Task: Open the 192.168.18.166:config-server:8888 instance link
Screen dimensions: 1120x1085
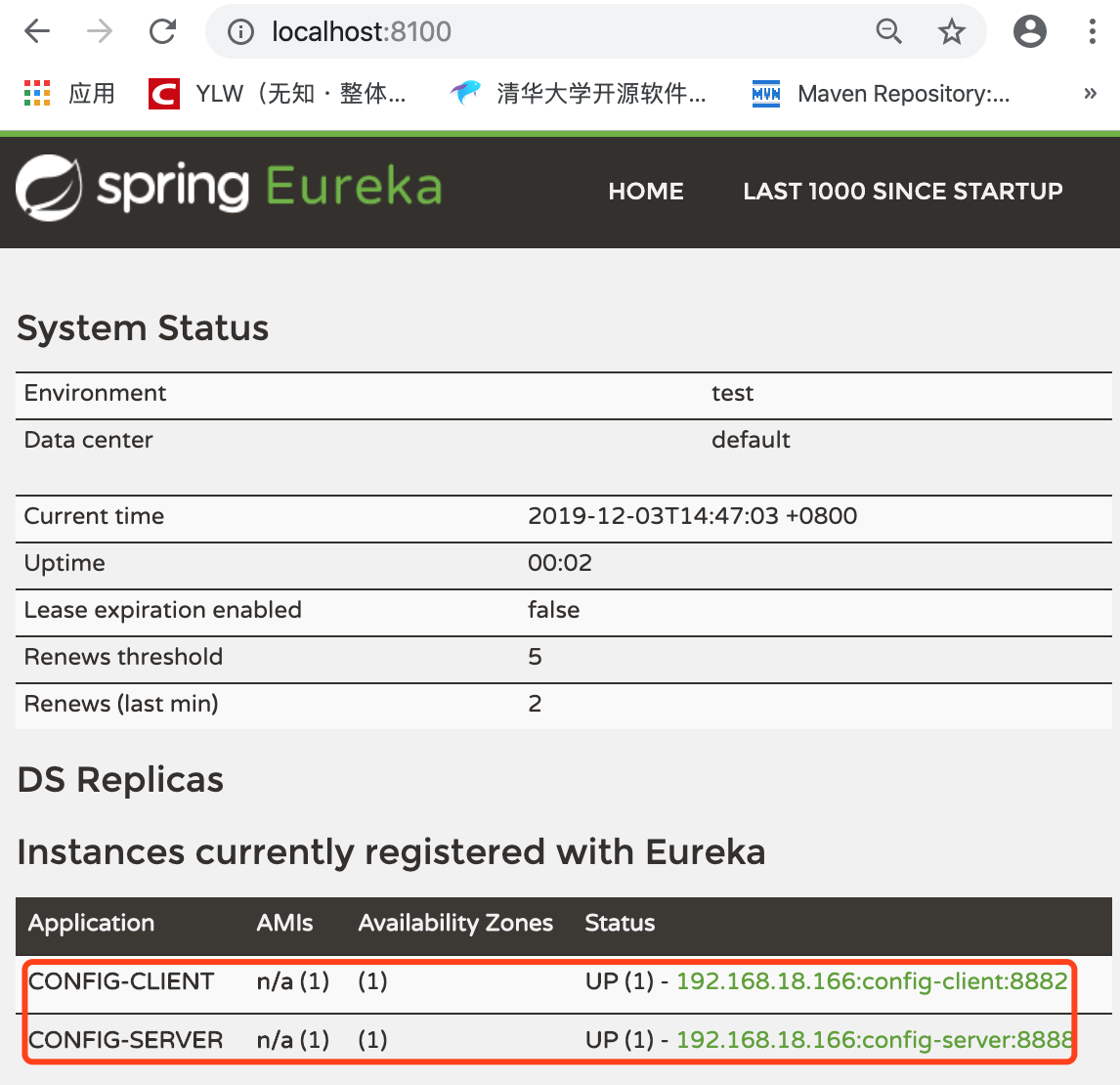Action: coord(875,1040)
